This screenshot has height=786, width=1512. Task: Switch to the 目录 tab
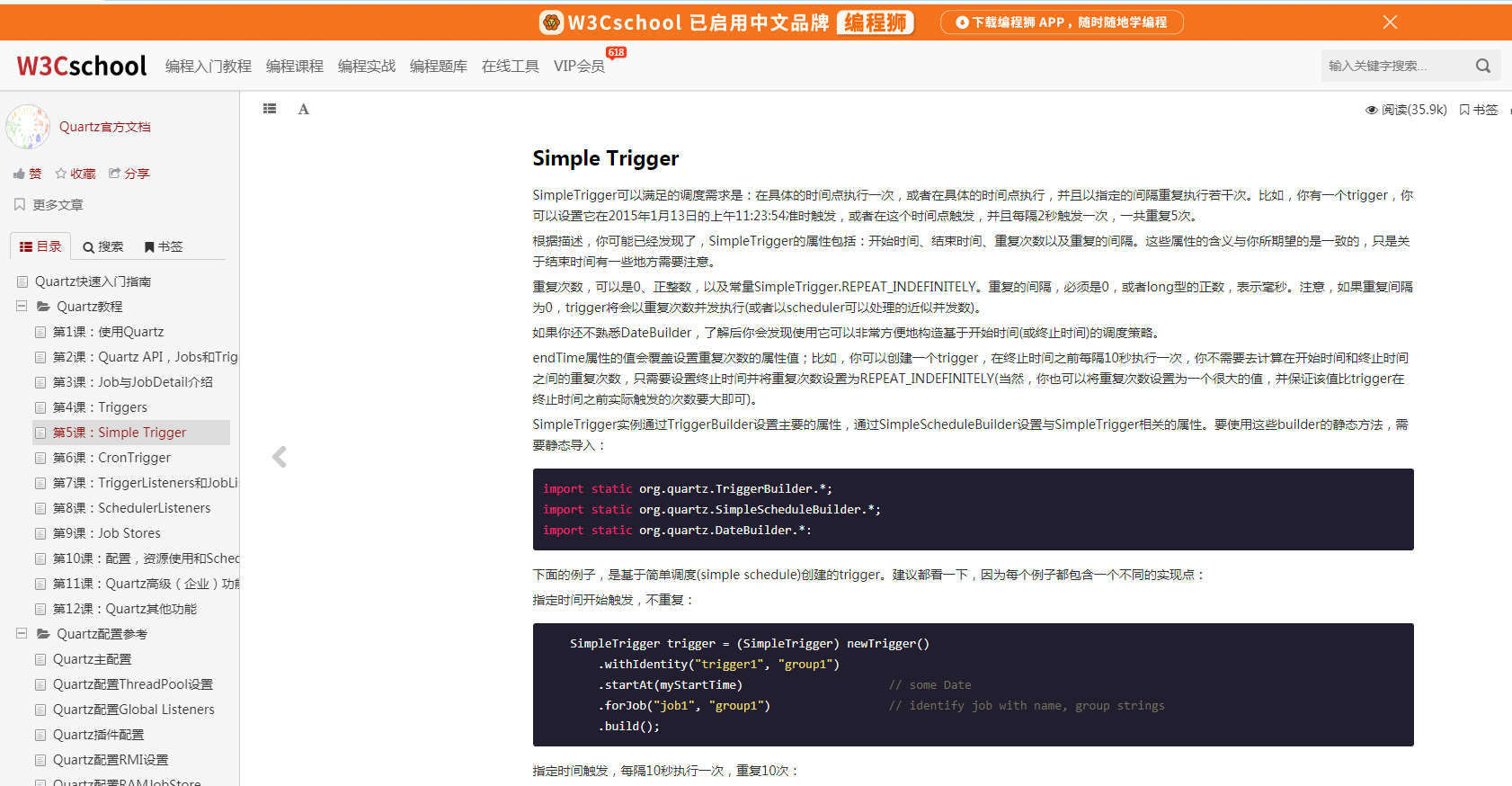[x=40, y=246]
